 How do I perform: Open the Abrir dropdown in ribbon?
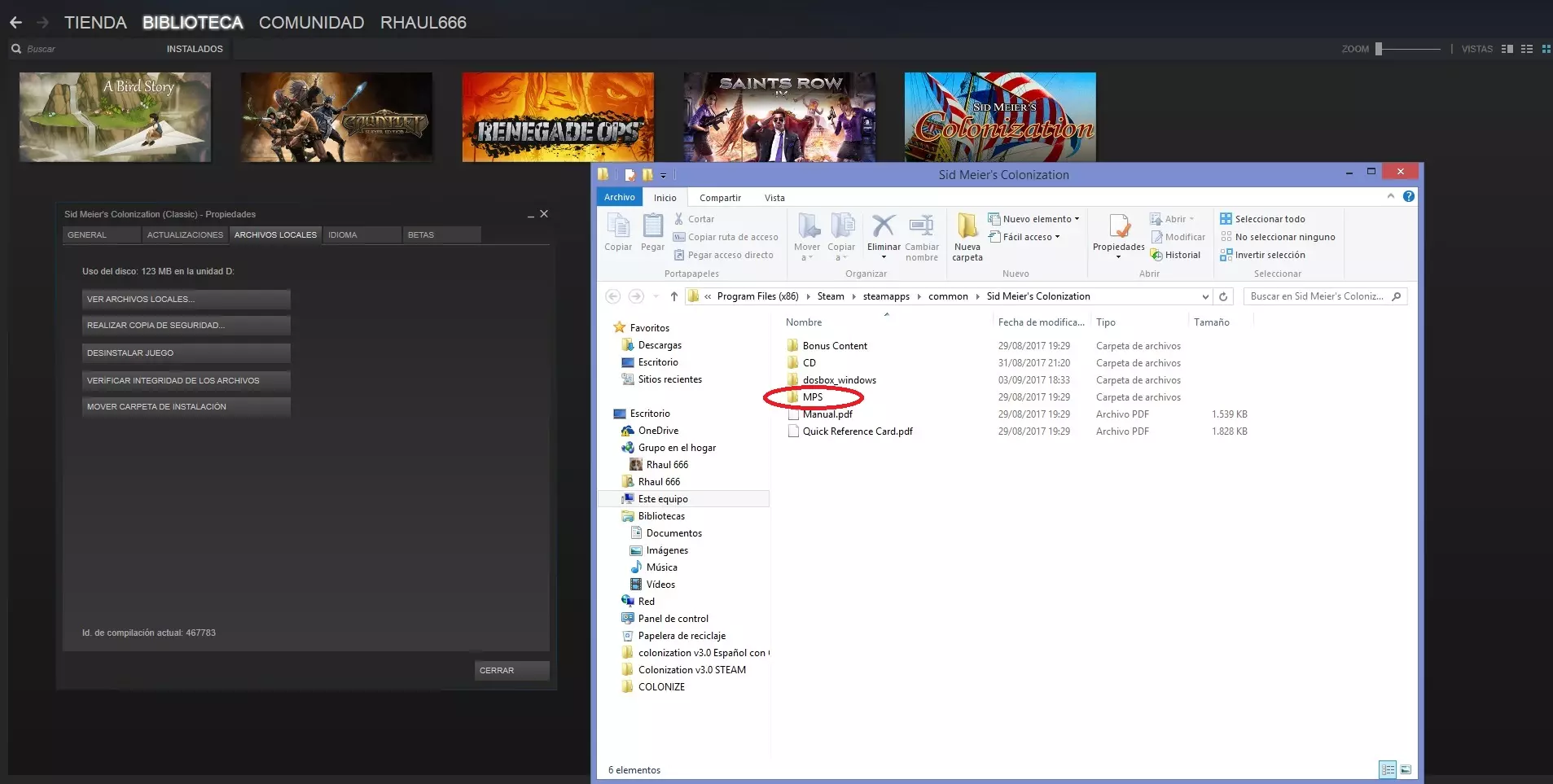click(x=1172, y=219)
